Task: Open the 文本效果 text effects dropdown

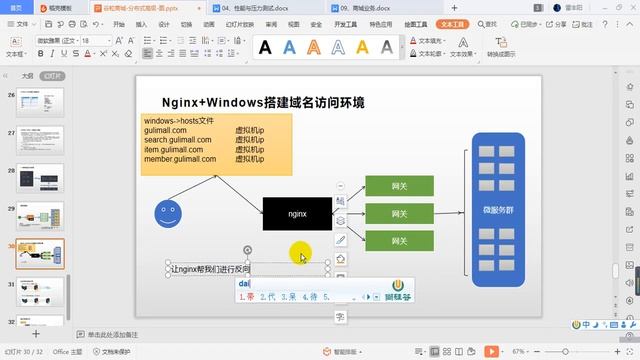Action: (463, 47)
